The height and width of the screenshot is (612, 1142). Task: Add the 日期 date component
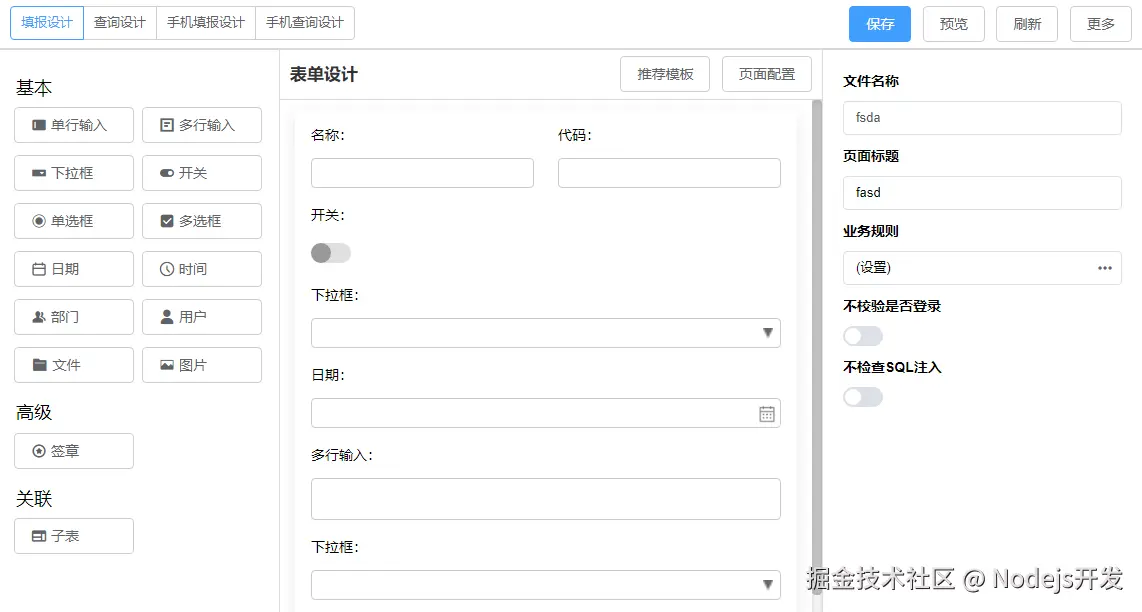[x=73, y=268]
